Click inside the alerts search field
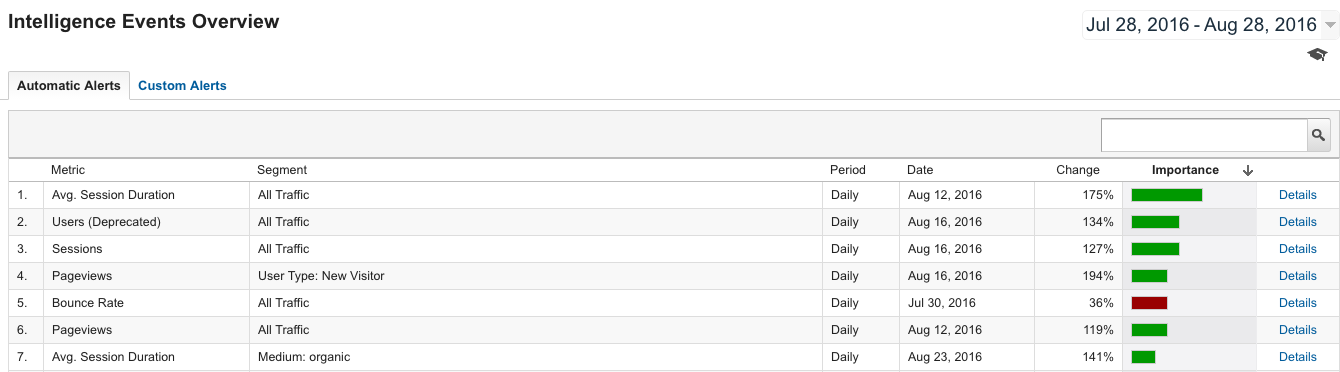The height and width of the screenshot is (372, 1340). (1204, 135)
